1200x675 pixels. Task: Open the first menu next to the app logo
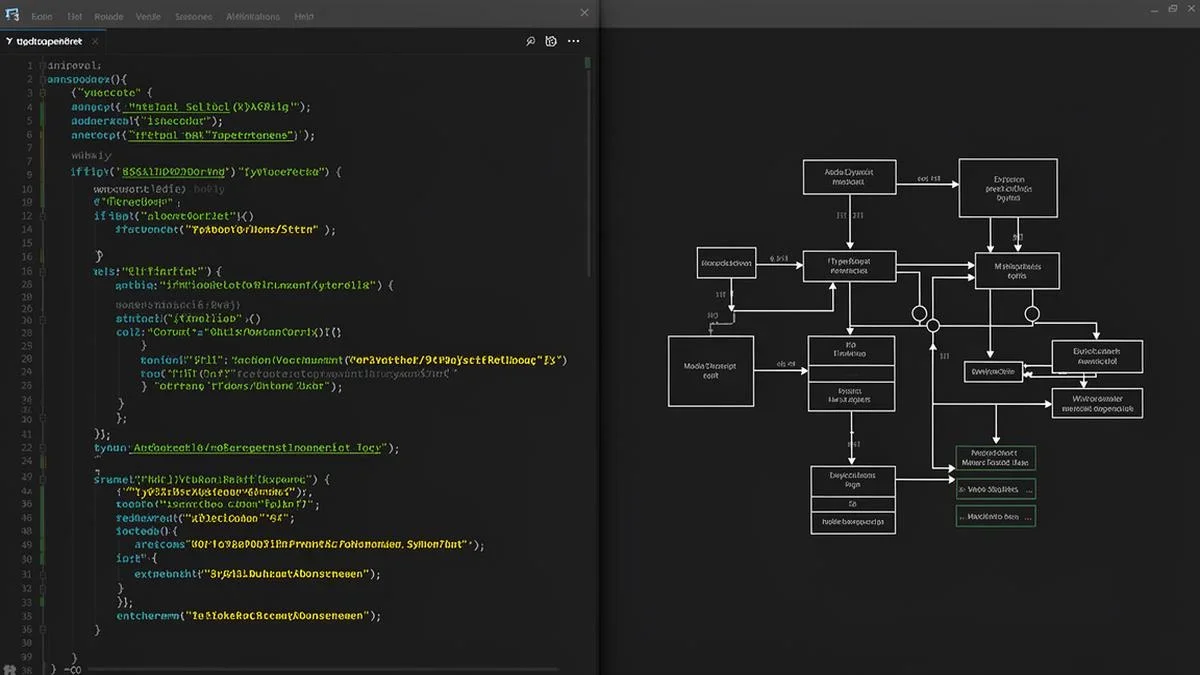coord(41,17)
